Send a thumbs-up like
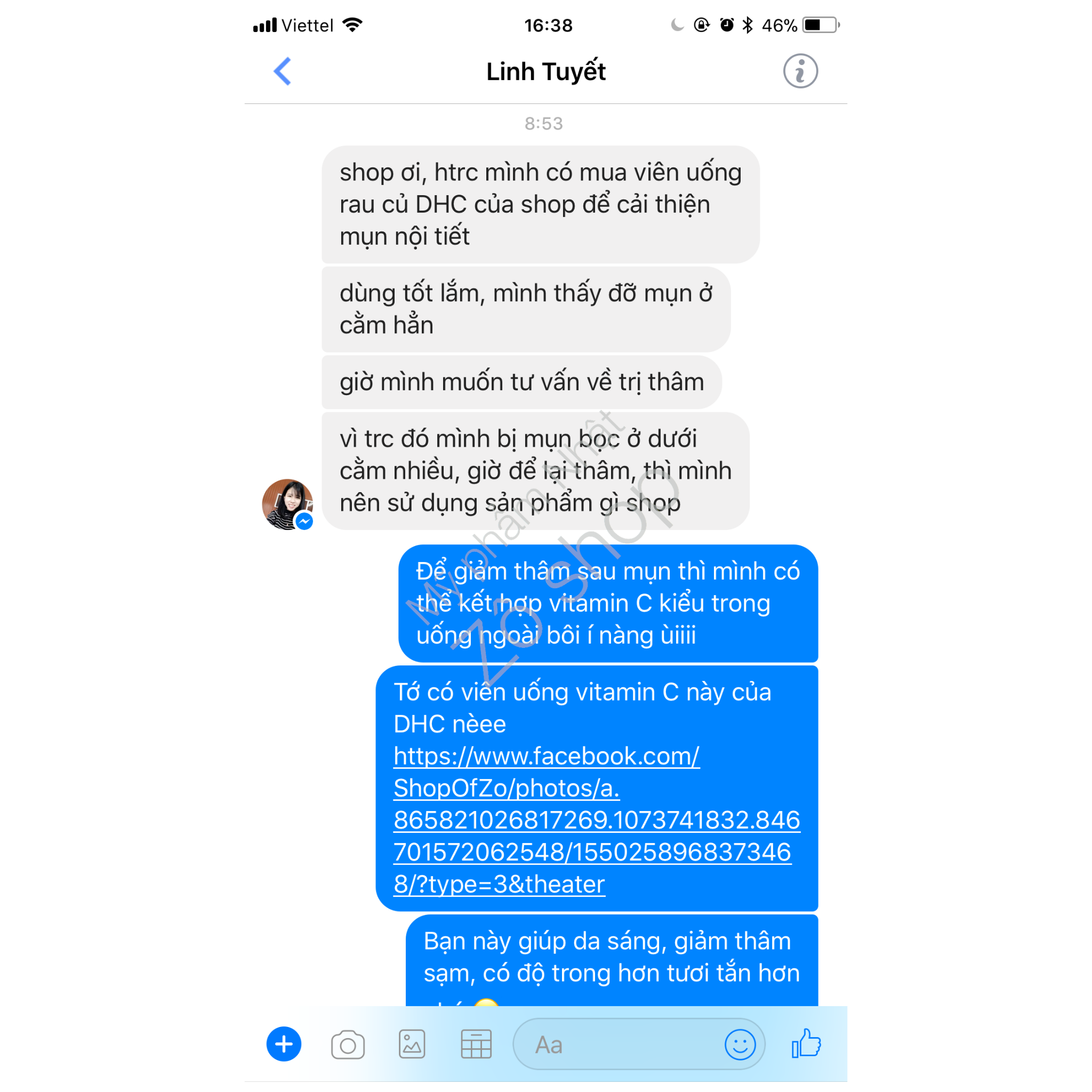1092x1092 pixels. [x=806, y=1043]
